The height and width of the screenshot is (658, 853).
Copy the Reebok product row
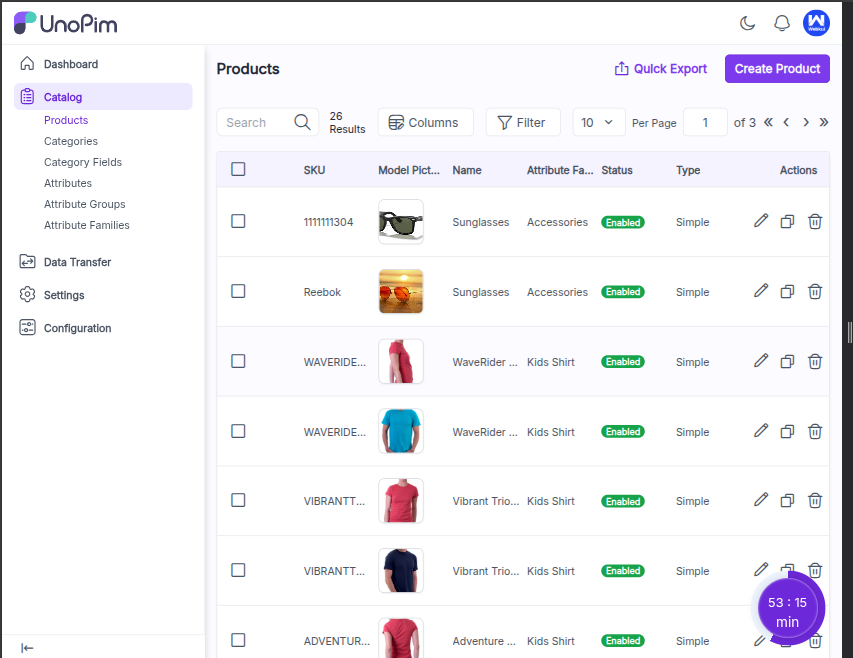pos(787,291)
